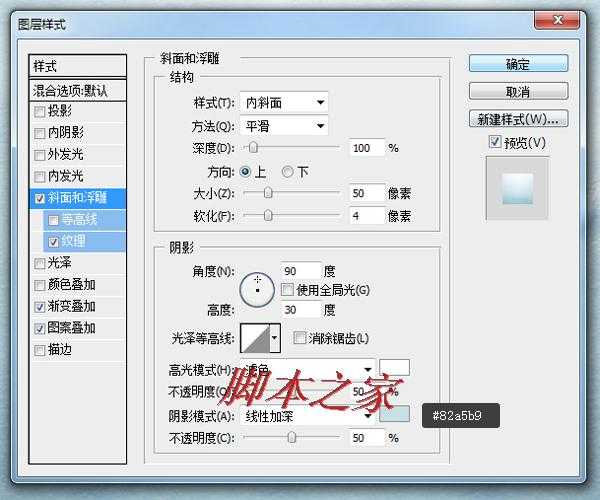Enable the 投影 checkbox
Viewport: 600px width, 500px height.
(40, 112)
